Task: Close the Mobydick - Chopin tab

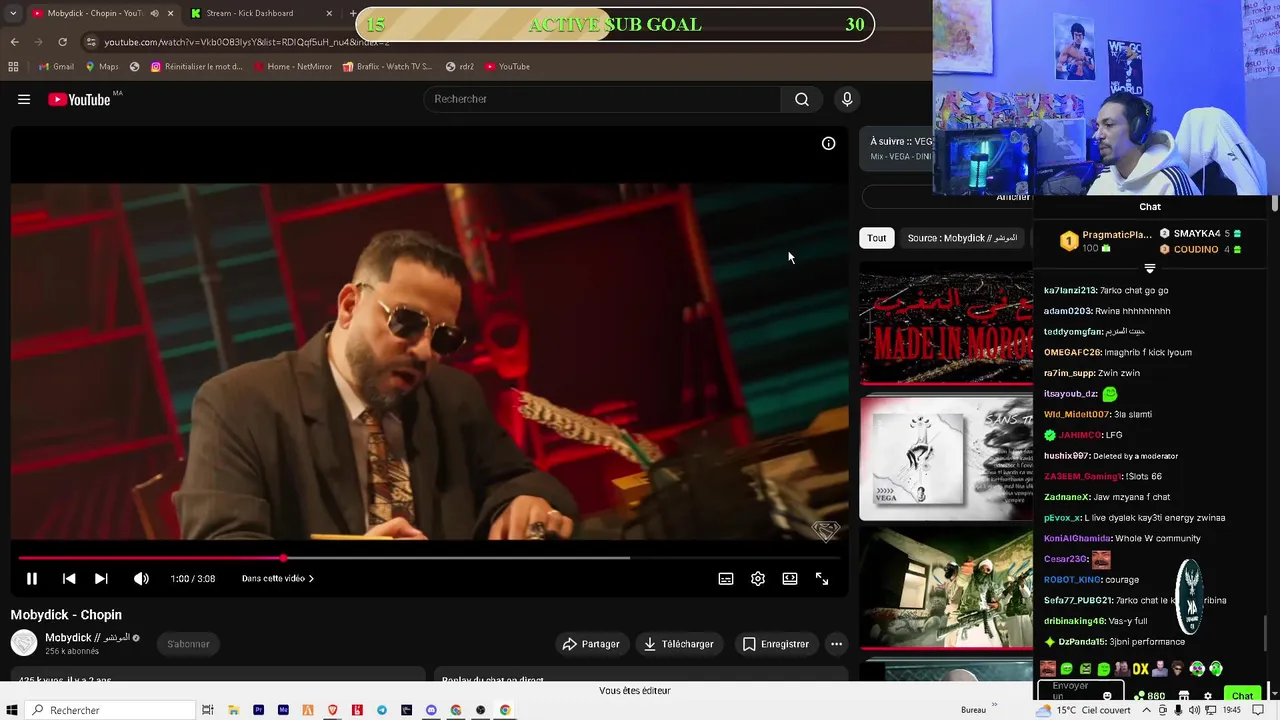Action: tap(170, 13)
